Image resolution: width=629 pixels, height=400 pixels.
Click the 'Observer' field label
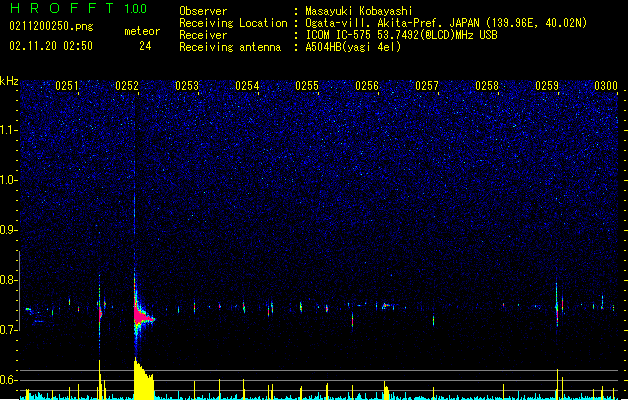203,11
